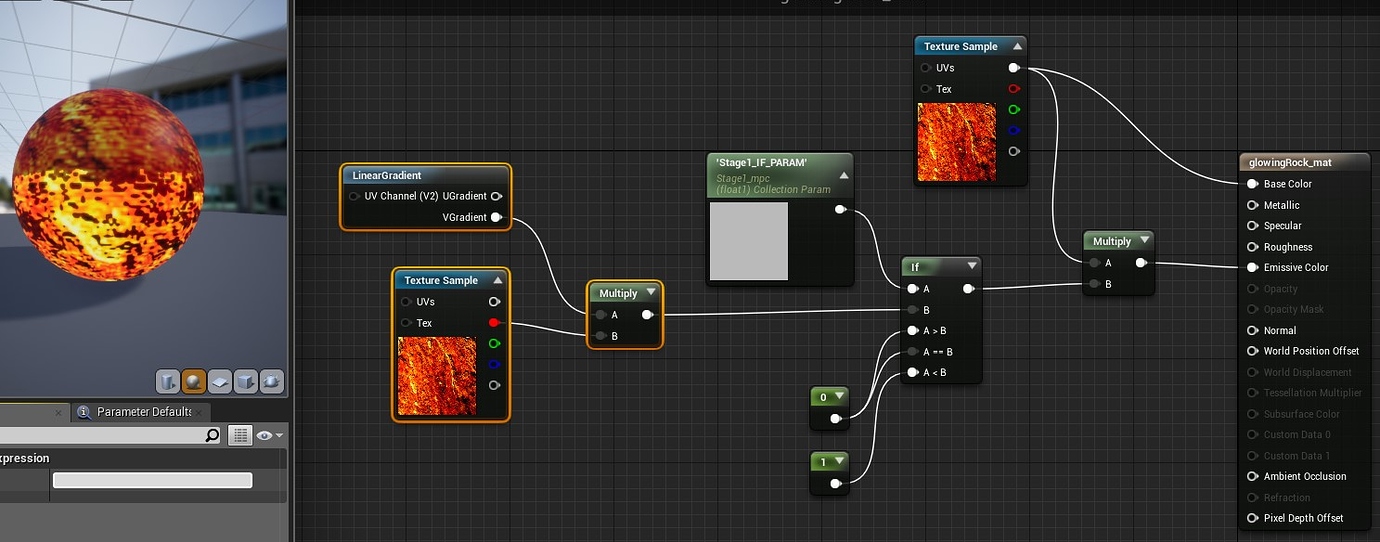
Task: Click the blue output pin of lower Texture Sample
Action: pos(494,364)
